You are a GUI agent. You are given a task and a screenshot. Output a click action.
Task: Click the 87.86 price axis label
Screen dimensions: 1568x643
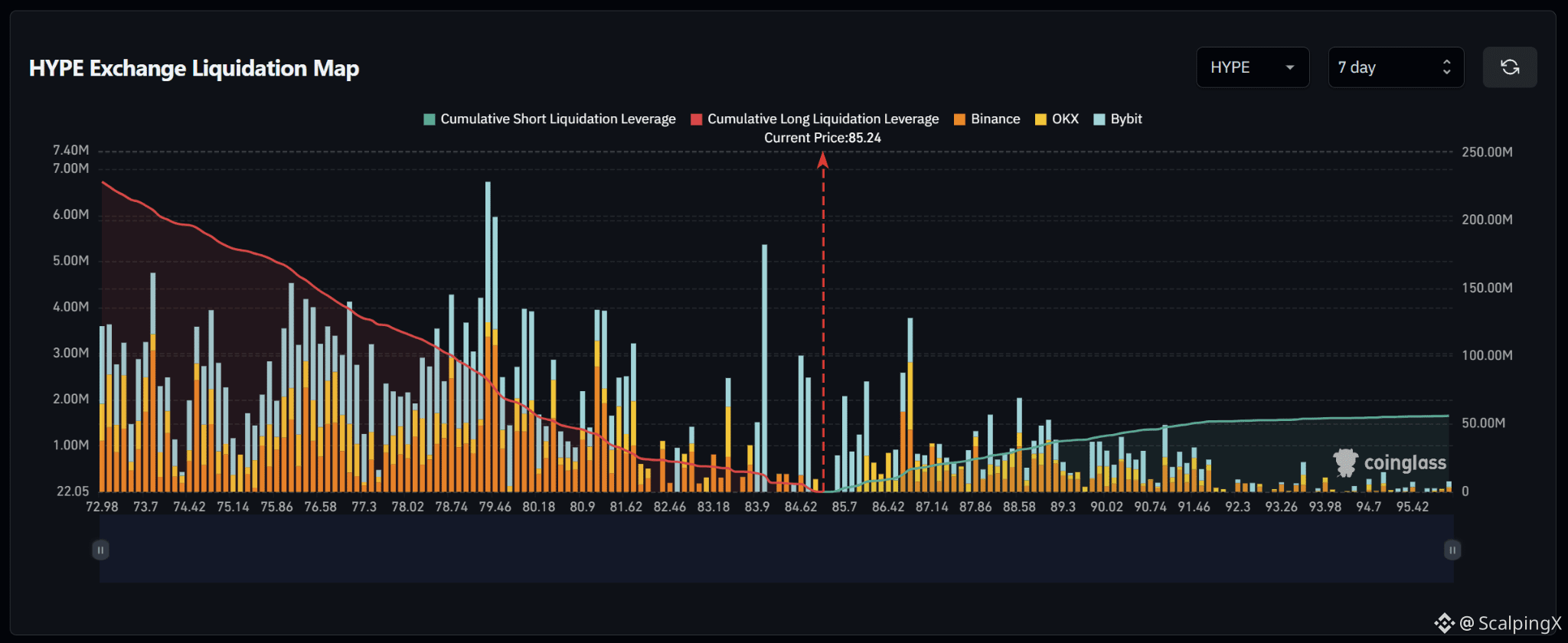click(975, 507)
